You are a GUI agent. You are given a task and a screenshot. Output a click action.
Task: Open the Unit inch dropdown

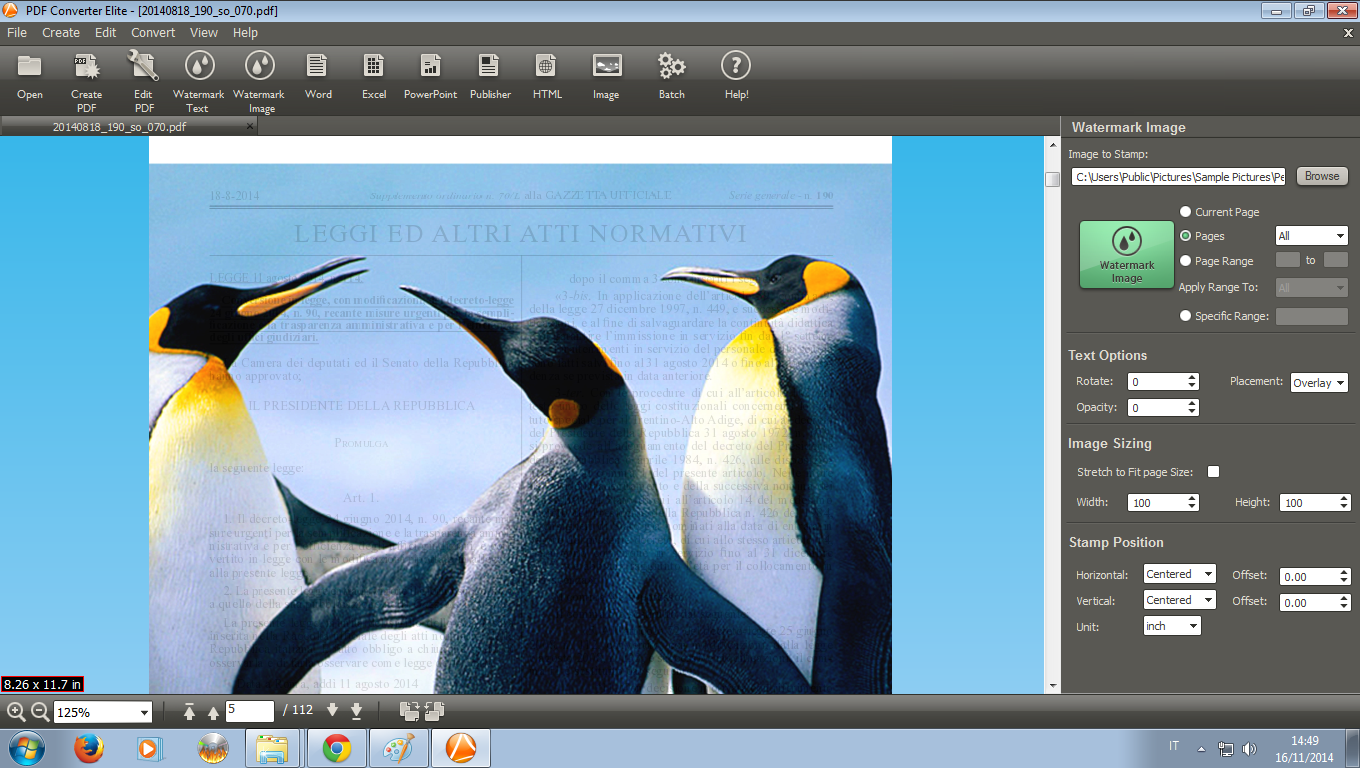(x=1172, y=626)
